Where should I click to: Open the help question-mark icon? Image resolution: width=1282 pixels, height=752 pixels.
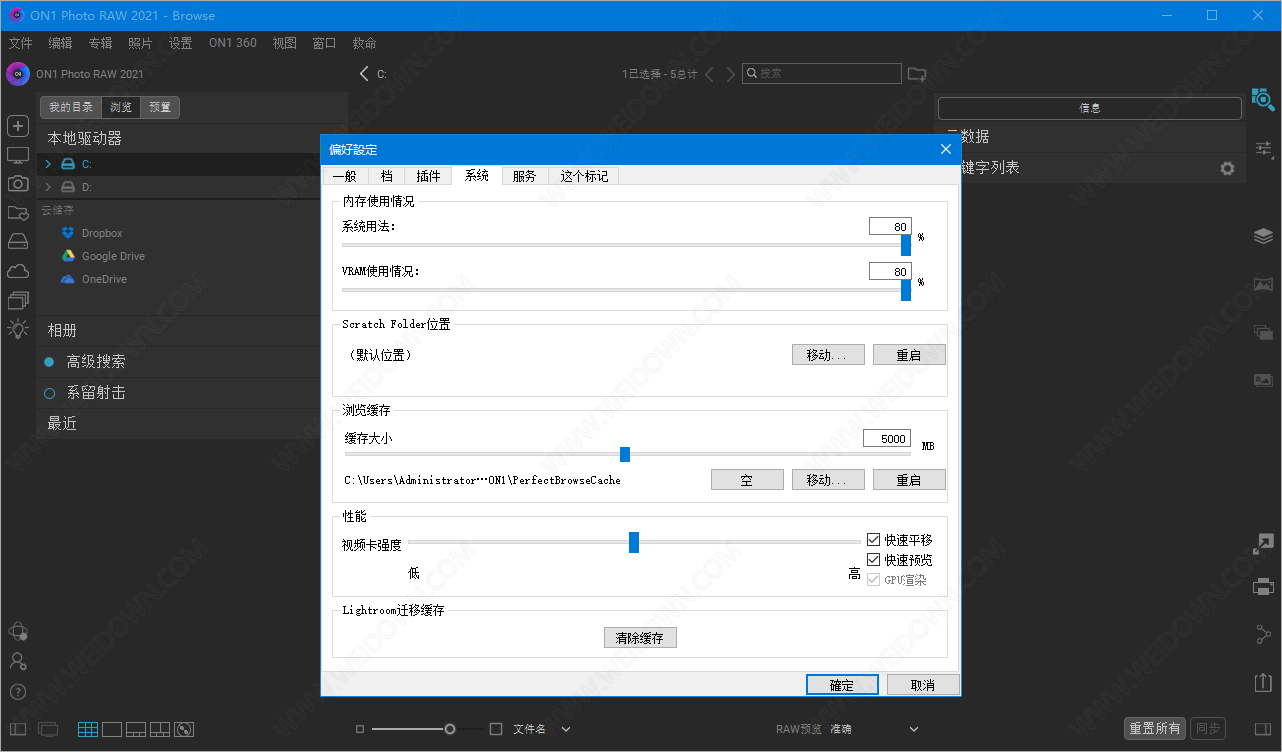(17, 692)
